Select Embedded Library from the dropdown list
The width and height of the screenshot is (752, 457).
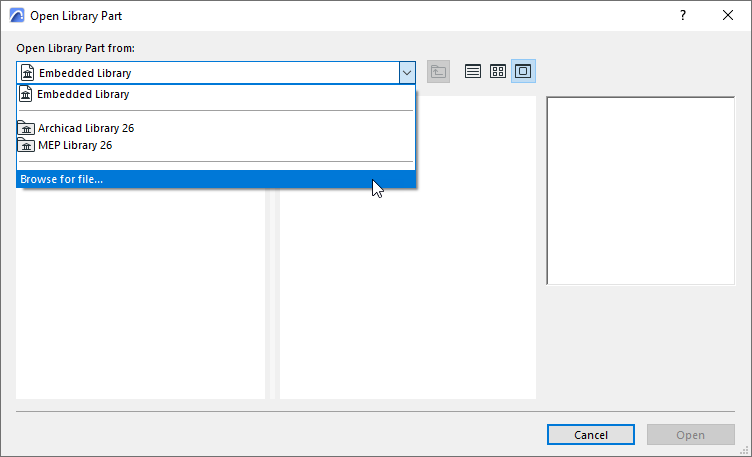(83, 95)
